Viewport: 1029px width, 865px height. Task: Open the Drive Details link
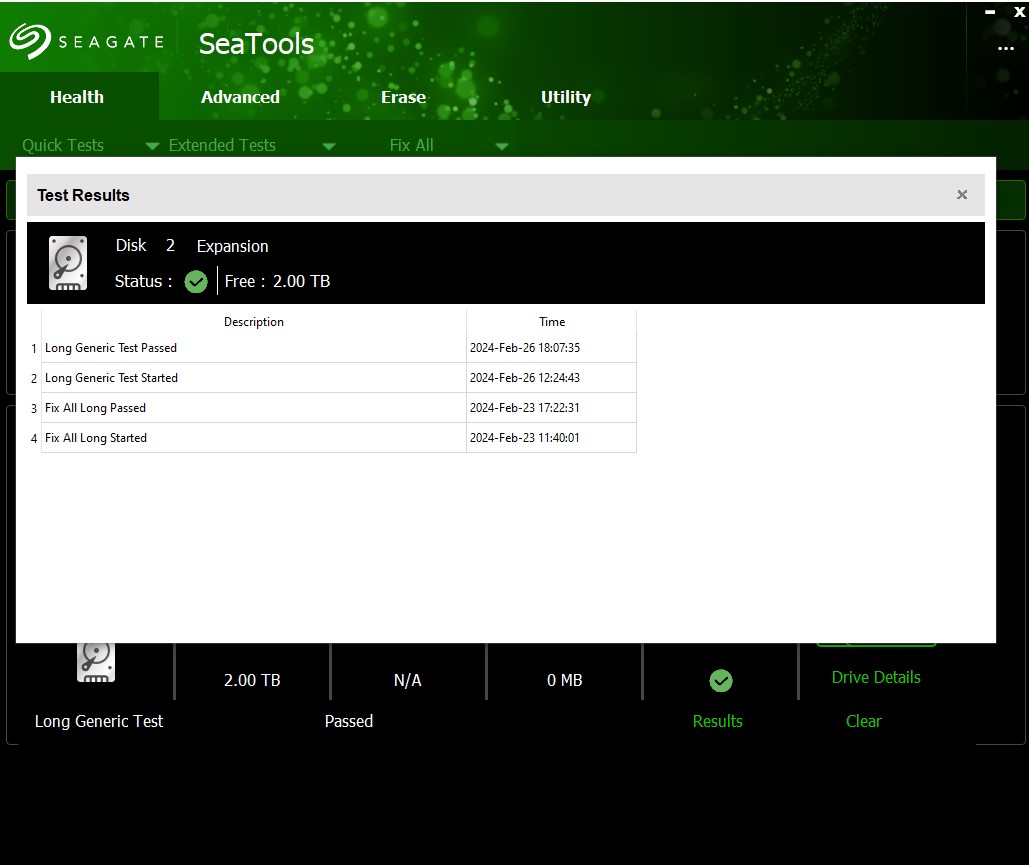(876, 677)
